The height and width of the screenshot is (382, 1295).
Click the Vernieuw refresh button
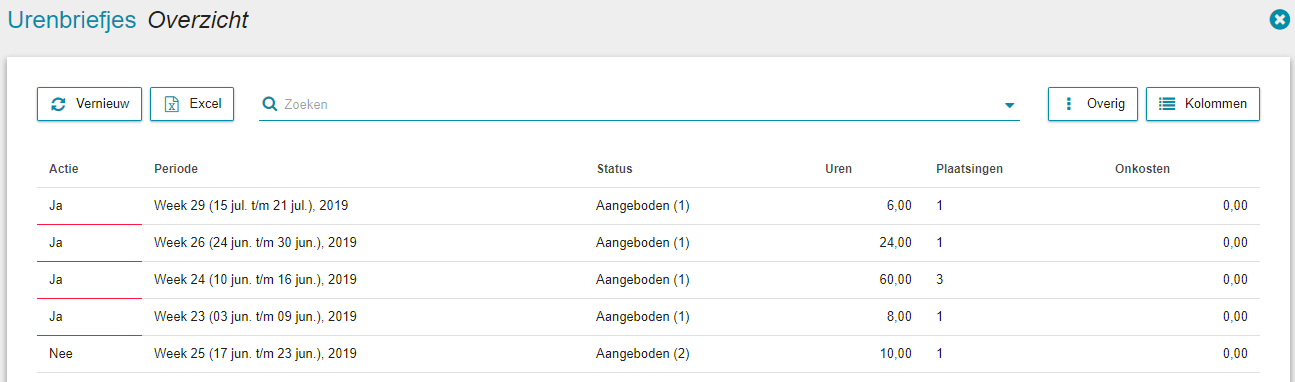click(x=89, y=104)
